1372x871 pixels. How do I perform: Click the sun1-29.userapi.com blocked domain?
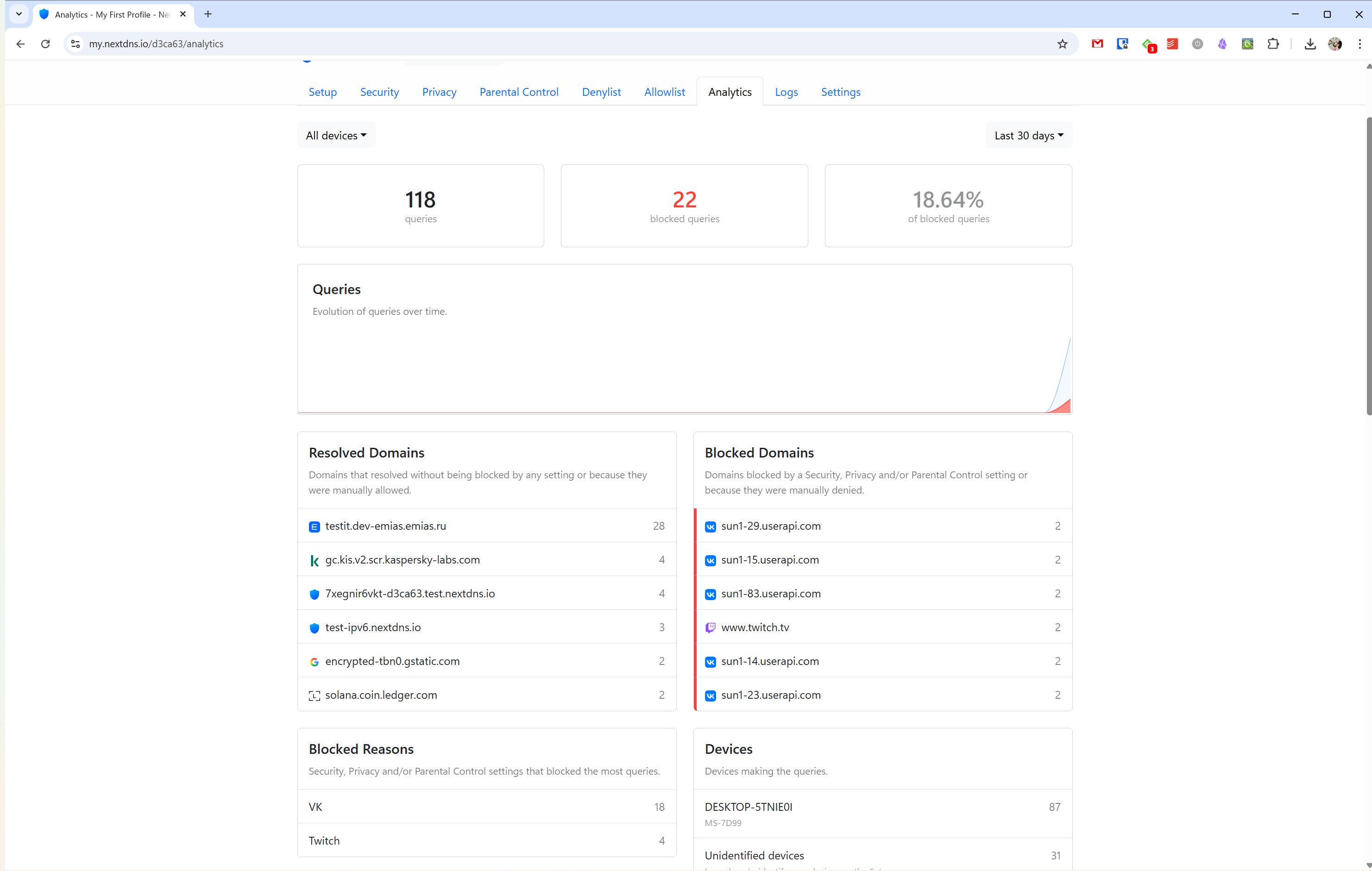pos(770,526)
